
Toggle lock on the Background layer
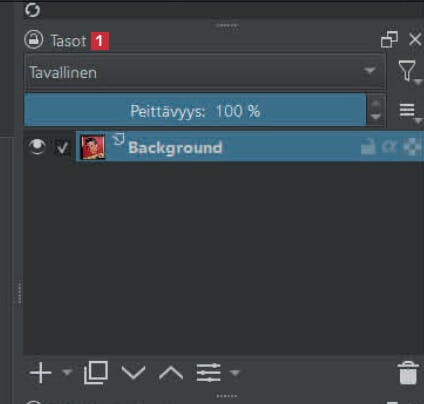point(368,147)
